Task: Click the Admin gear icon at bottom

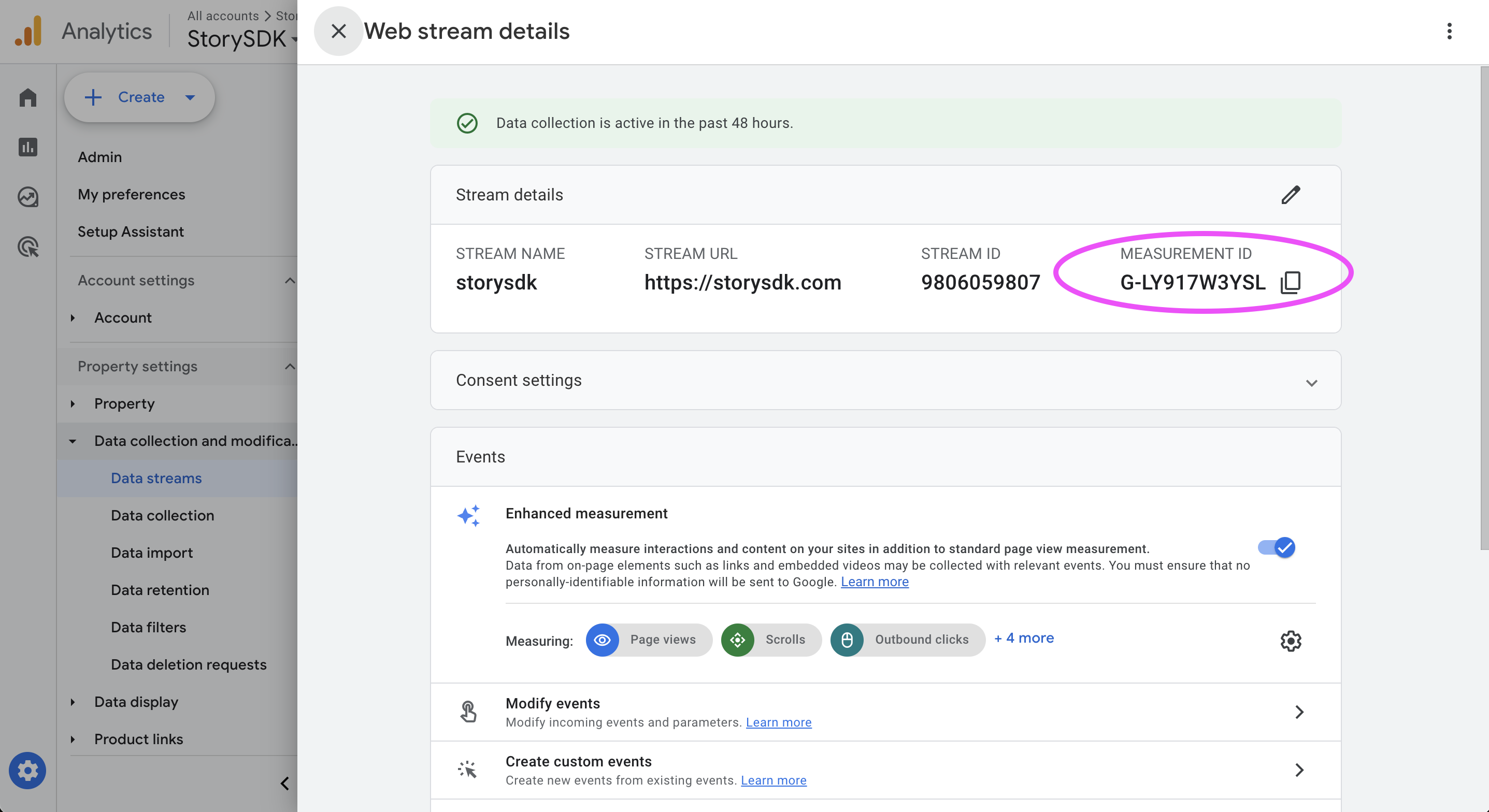Action: (x=27, y=770)
